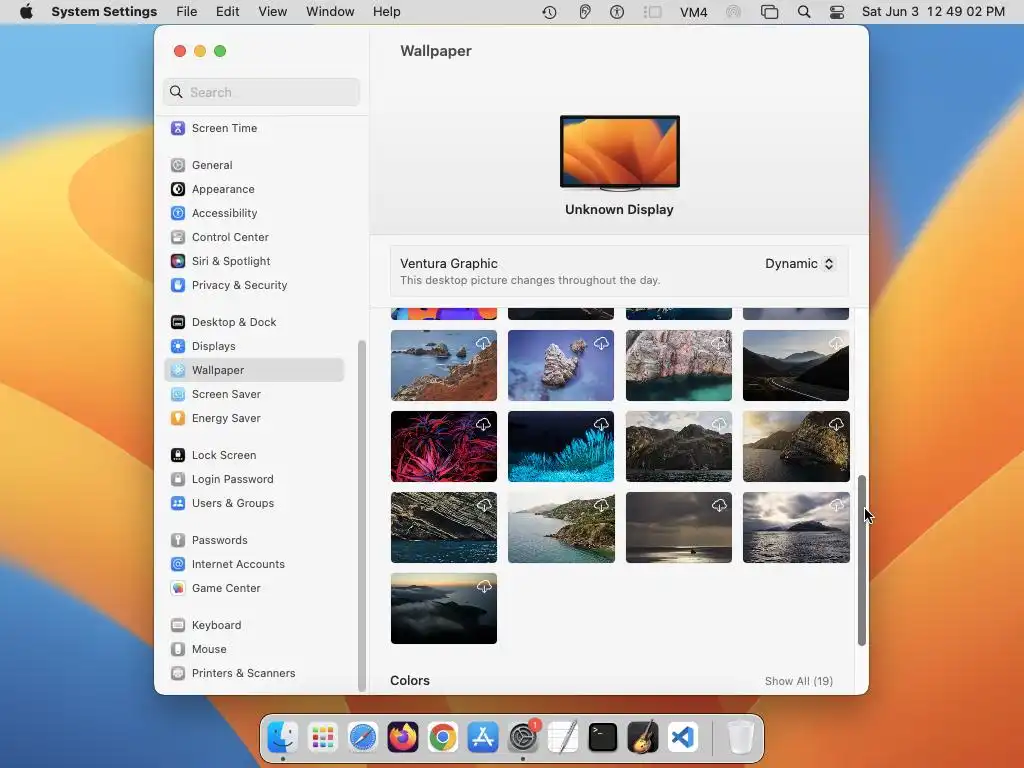Open Siri & Spotlight icon

[x=178, y=261]
